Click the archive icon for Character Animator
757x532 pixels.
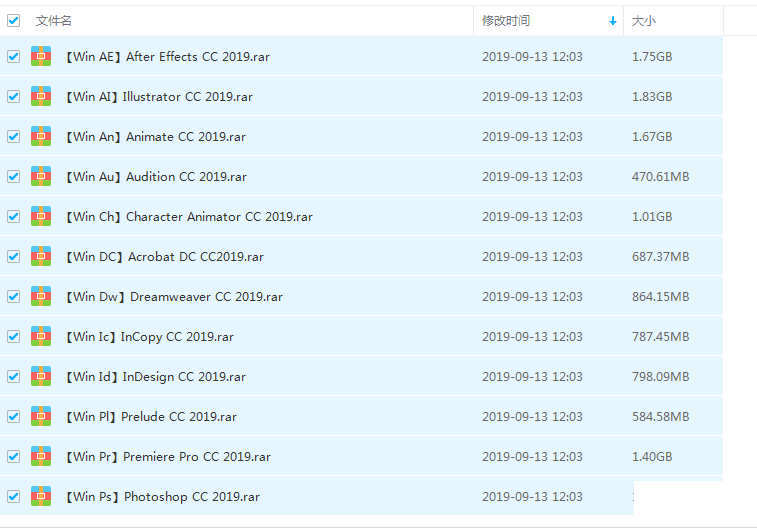(x=41, y=216)
